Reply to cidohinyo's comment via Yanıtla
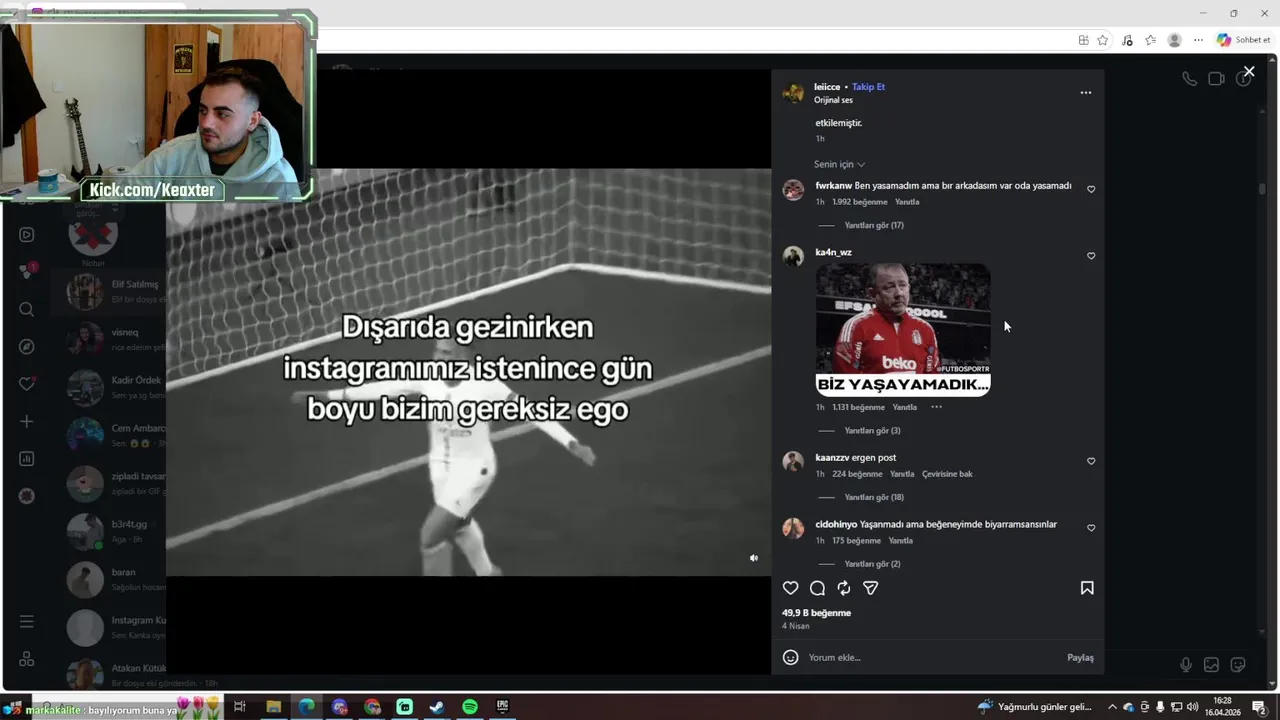 (900, 541)
